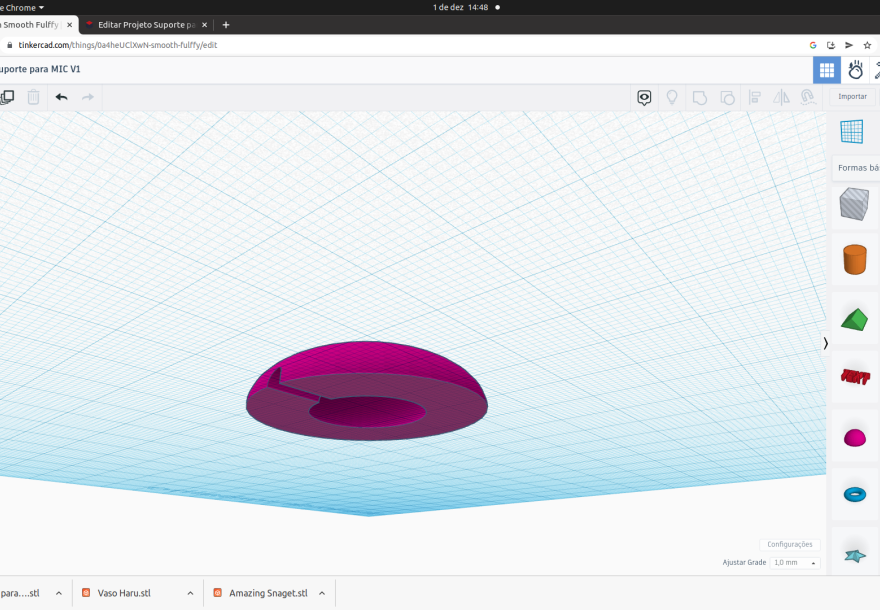Select the pink Half Sphere shape
This screenshot has width=880, height=610.
pos(855,438)
